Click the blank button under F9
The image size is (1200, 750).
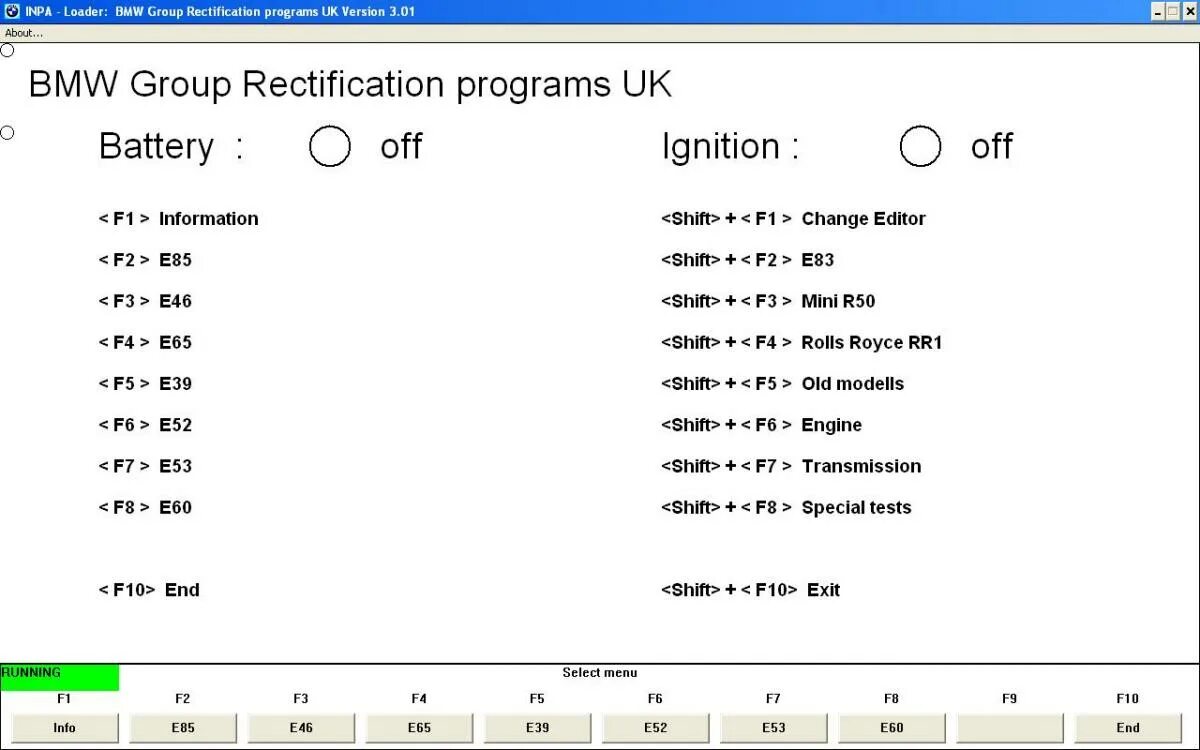point(1009,728)
